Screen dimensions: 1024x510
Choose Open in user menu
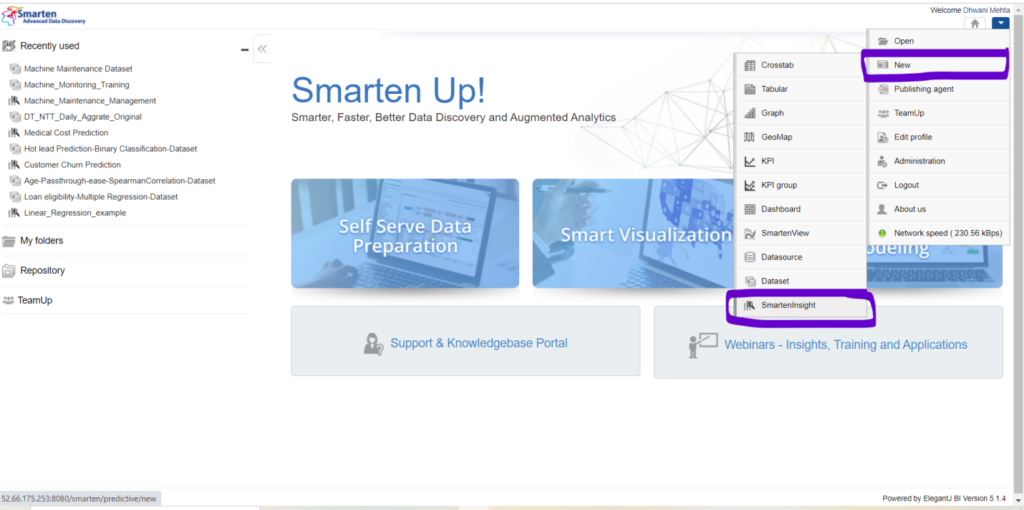(x=938, y=41)
